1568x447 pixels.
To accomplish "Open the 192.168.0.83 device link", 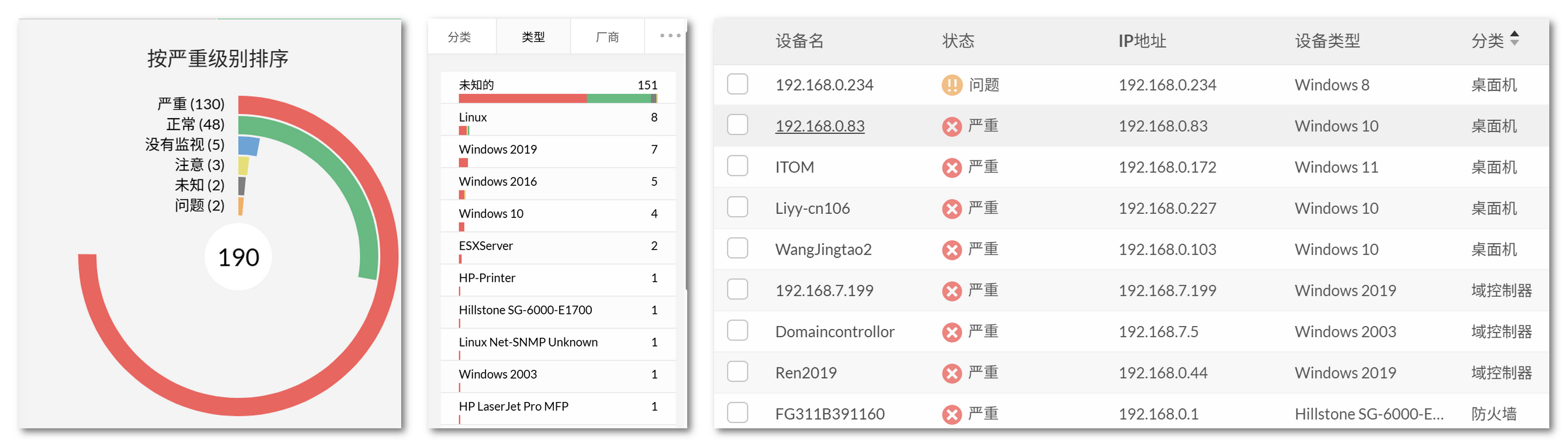I will (820, 125).
